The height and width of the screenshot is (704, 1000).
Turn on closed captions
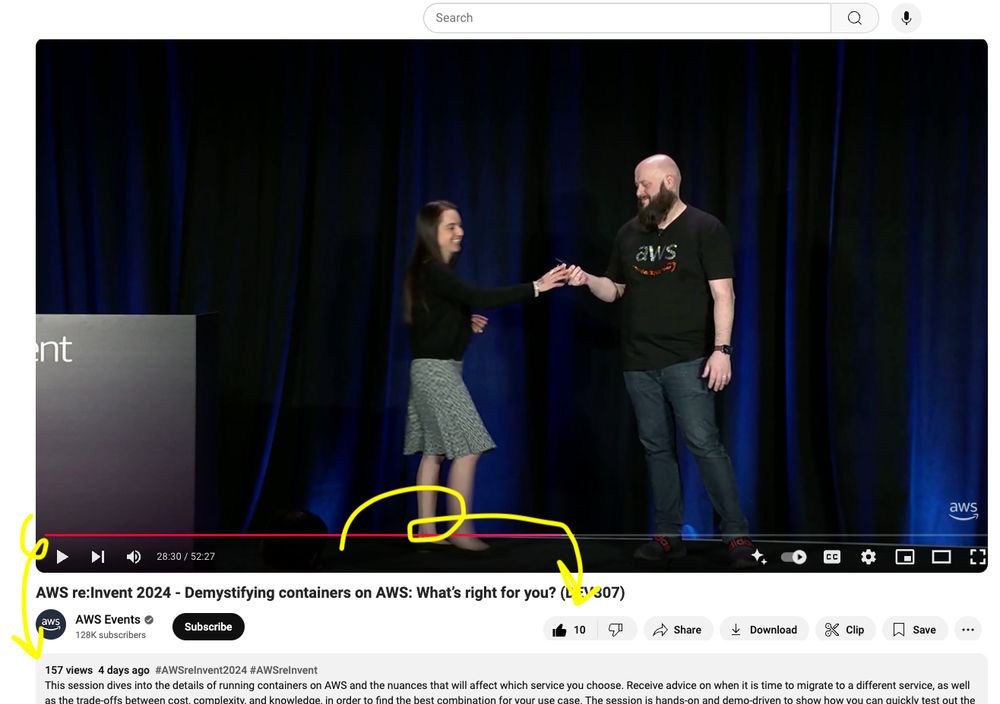pyautogui.click(x=832, y=557)
